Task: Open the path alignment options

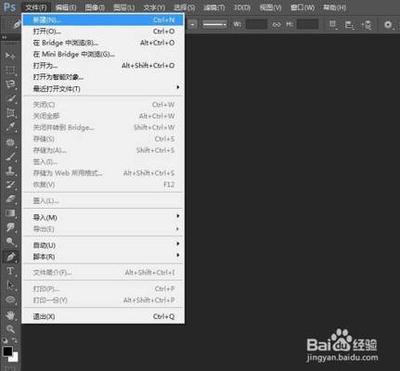Action: point(349,25)
